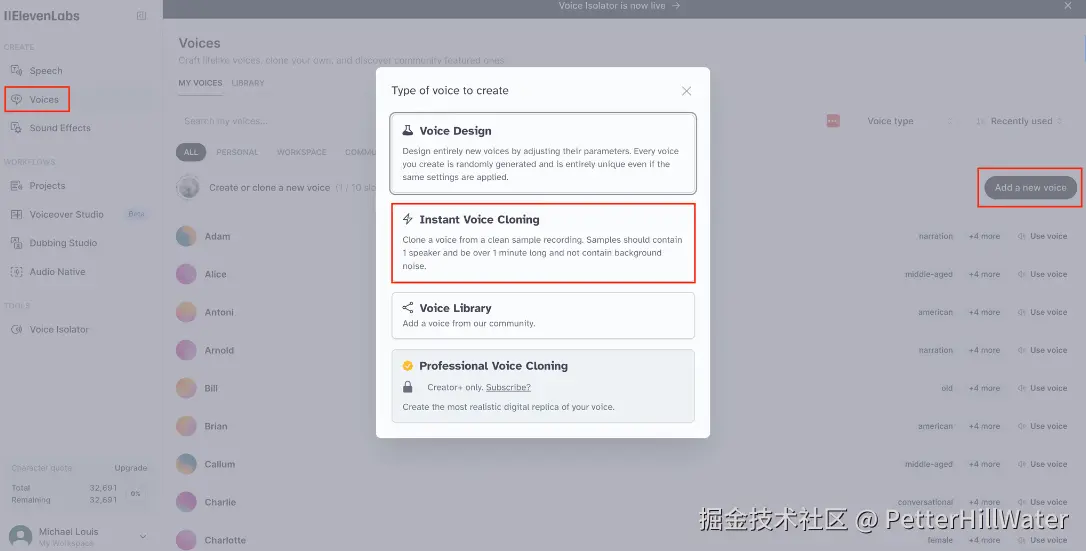Click Callum's voice avatar

point(186,464)
